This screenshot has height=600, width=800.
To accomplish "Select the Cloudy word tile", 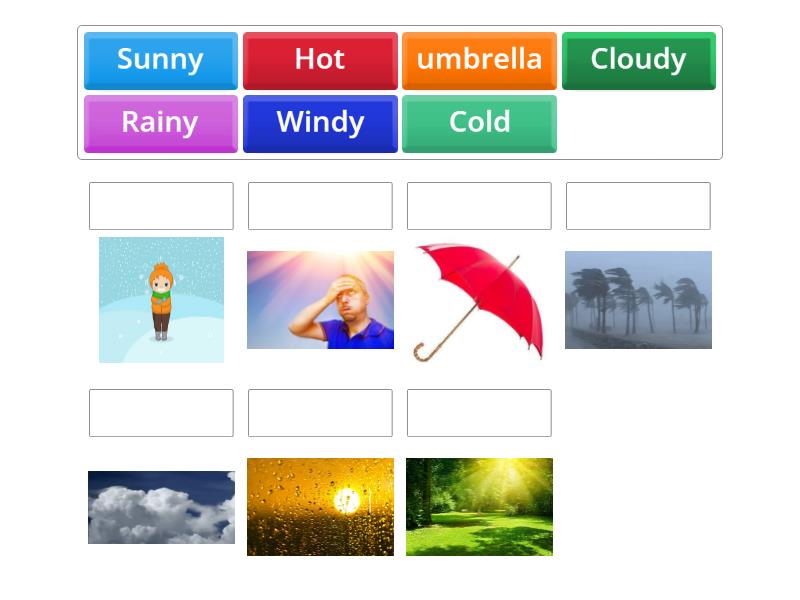I will [638, 60].
